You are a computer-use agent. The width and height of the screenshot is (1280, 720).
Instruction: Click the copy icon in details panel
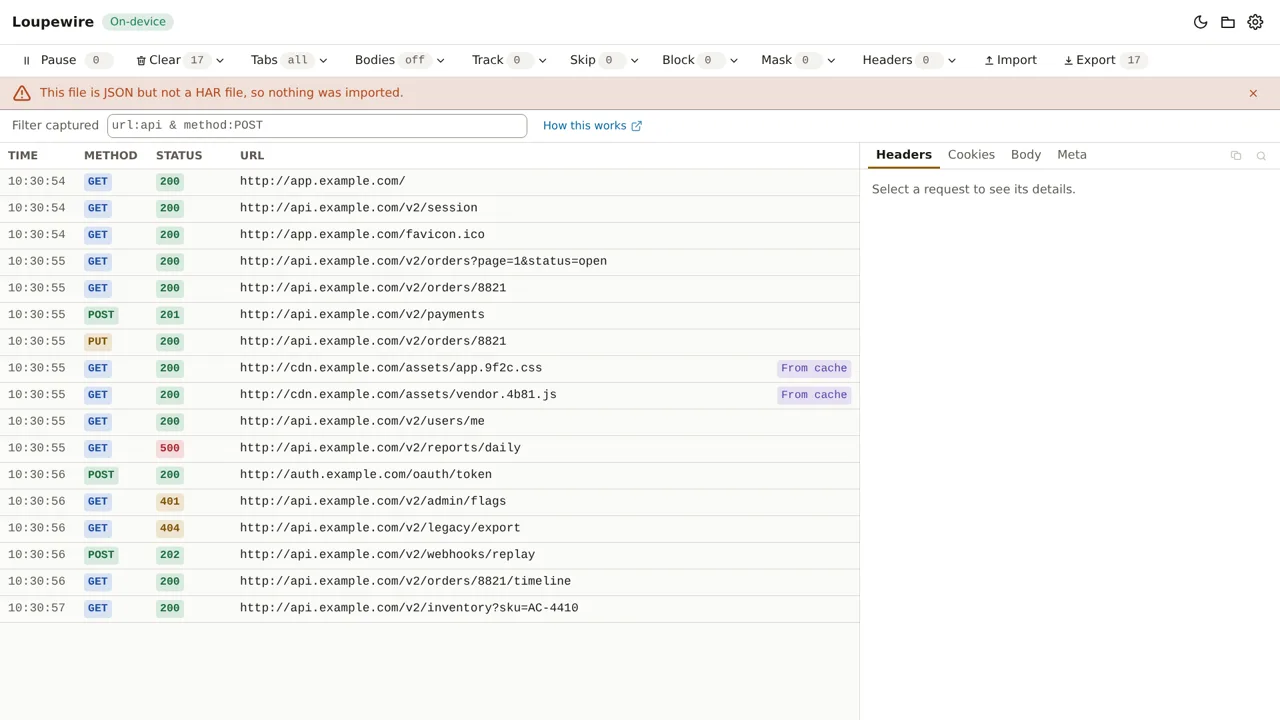(x=1236, y=155)
